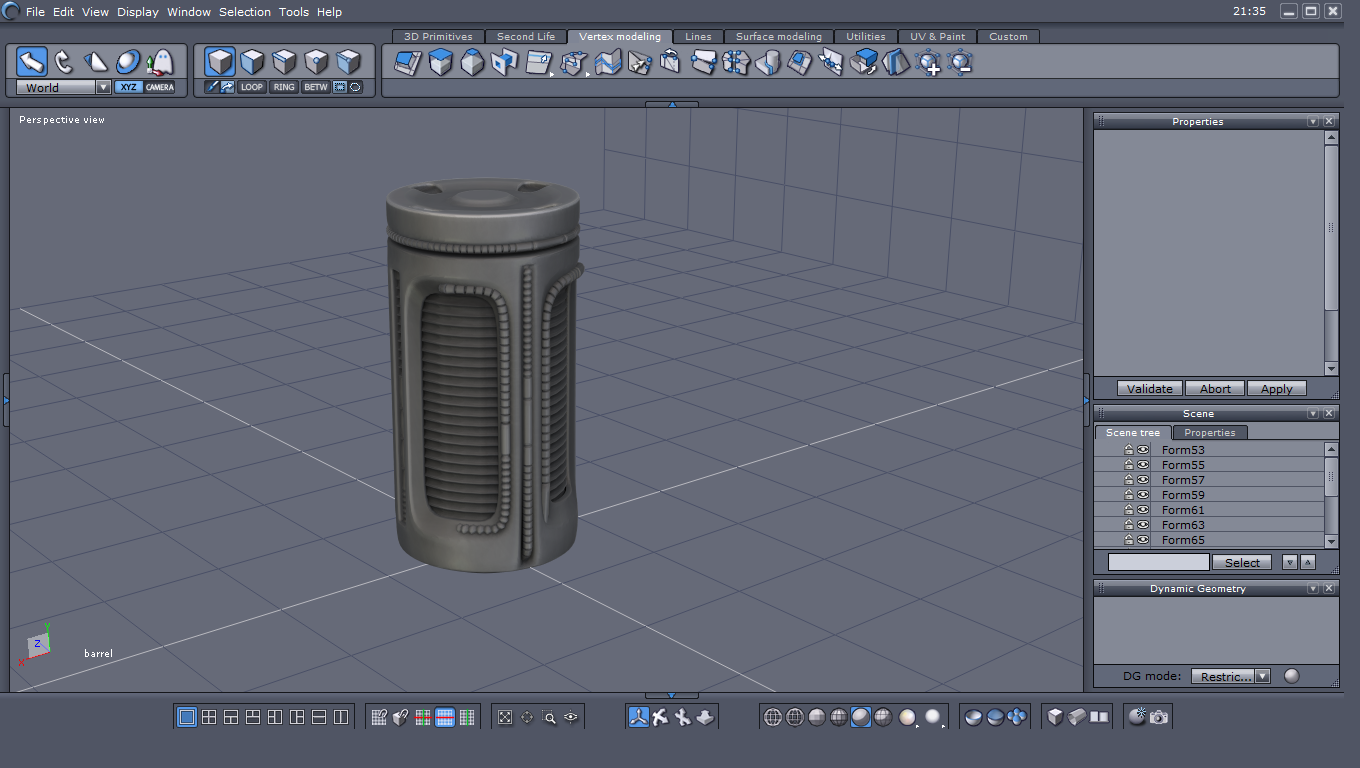Open the Selection menu

click(245, 12)
